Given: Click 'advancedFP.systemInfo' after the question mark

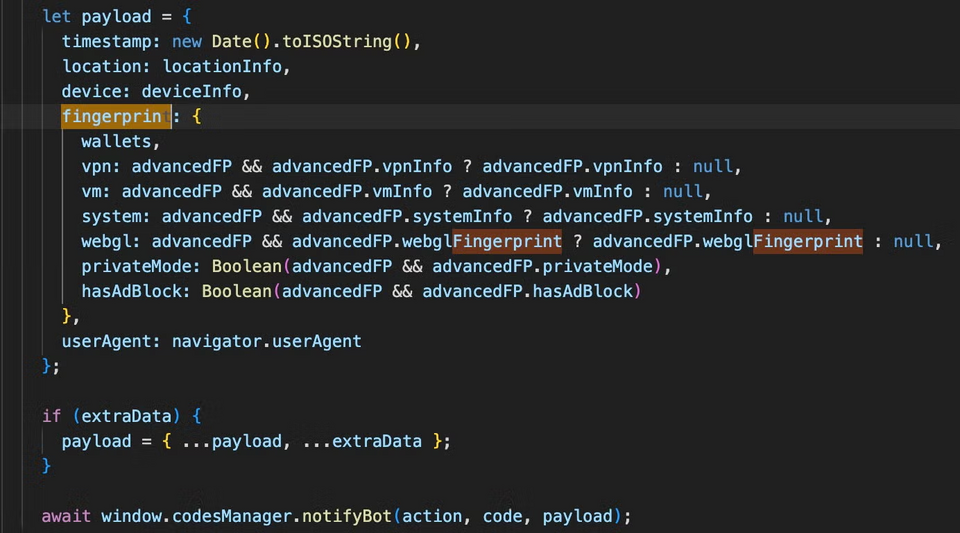Looking at the screenshot, I should click(648, 217).
